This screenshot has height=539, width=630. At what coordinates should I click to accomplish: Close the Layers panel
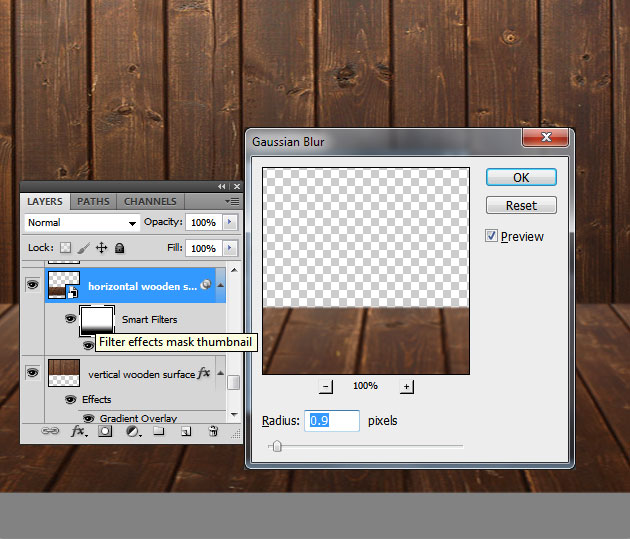(x=237, y=186)
